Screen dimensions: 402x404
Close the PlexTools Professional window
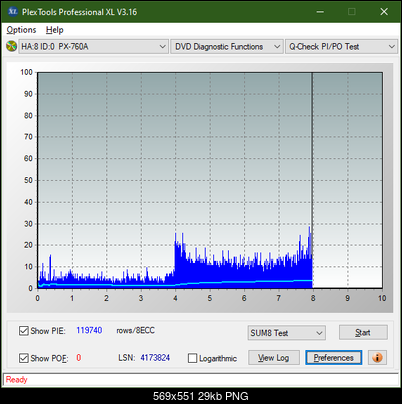tap(384, 12)
